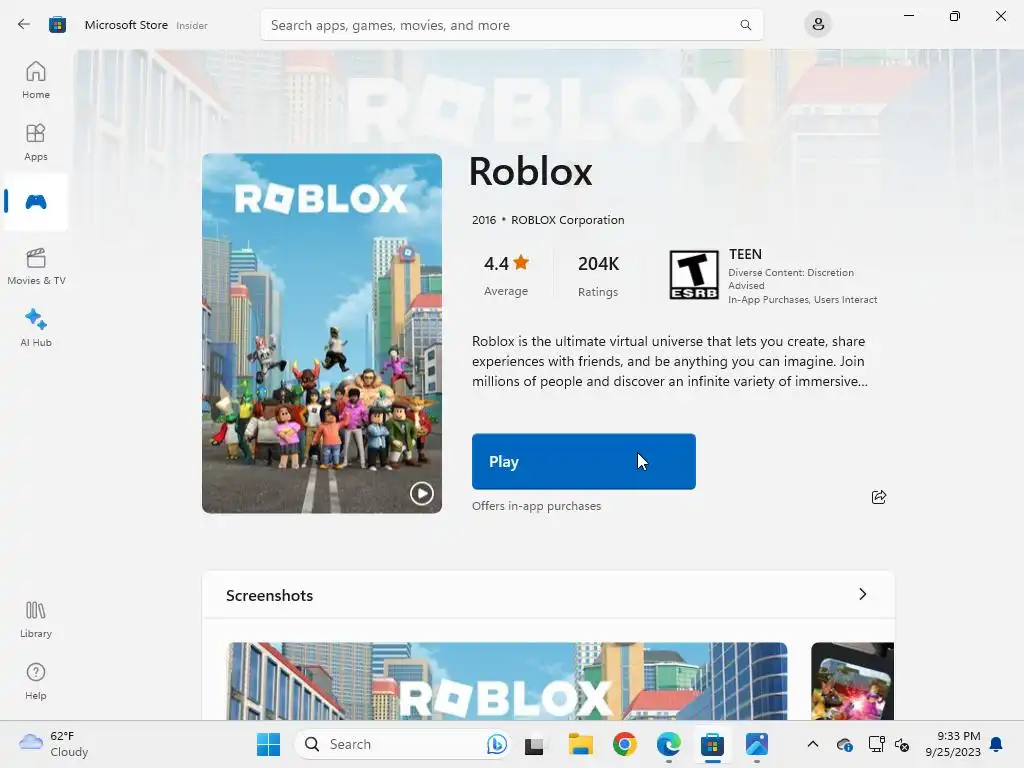Show hidden system tray icons

(812, 744)
